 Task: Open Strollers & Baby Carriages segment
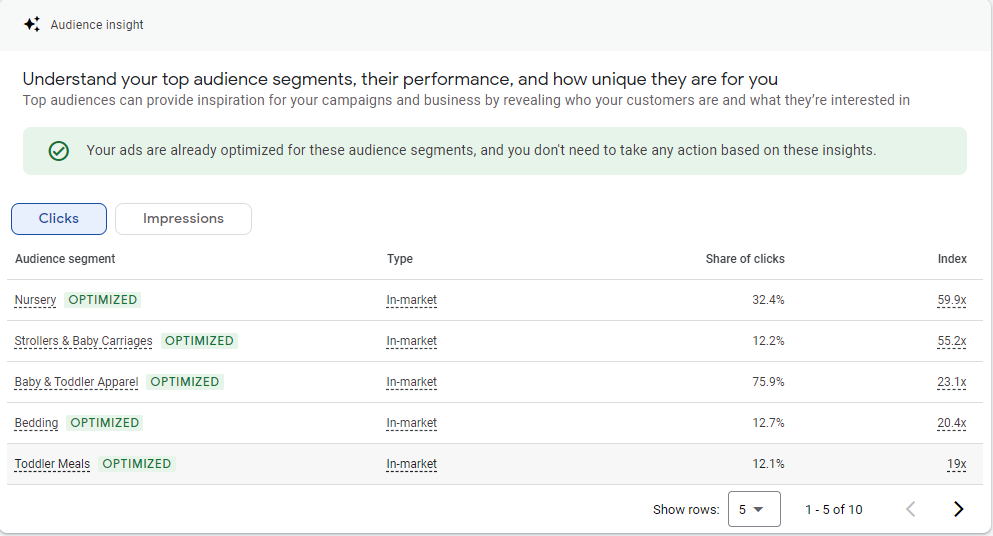point(84,341)
